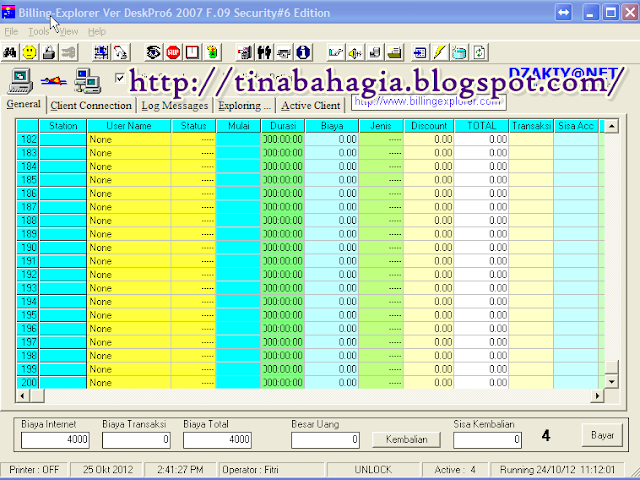This screenshot has height=480, width=640.
Task: Switch to the Active Client tab
Action: click(311, 105)
